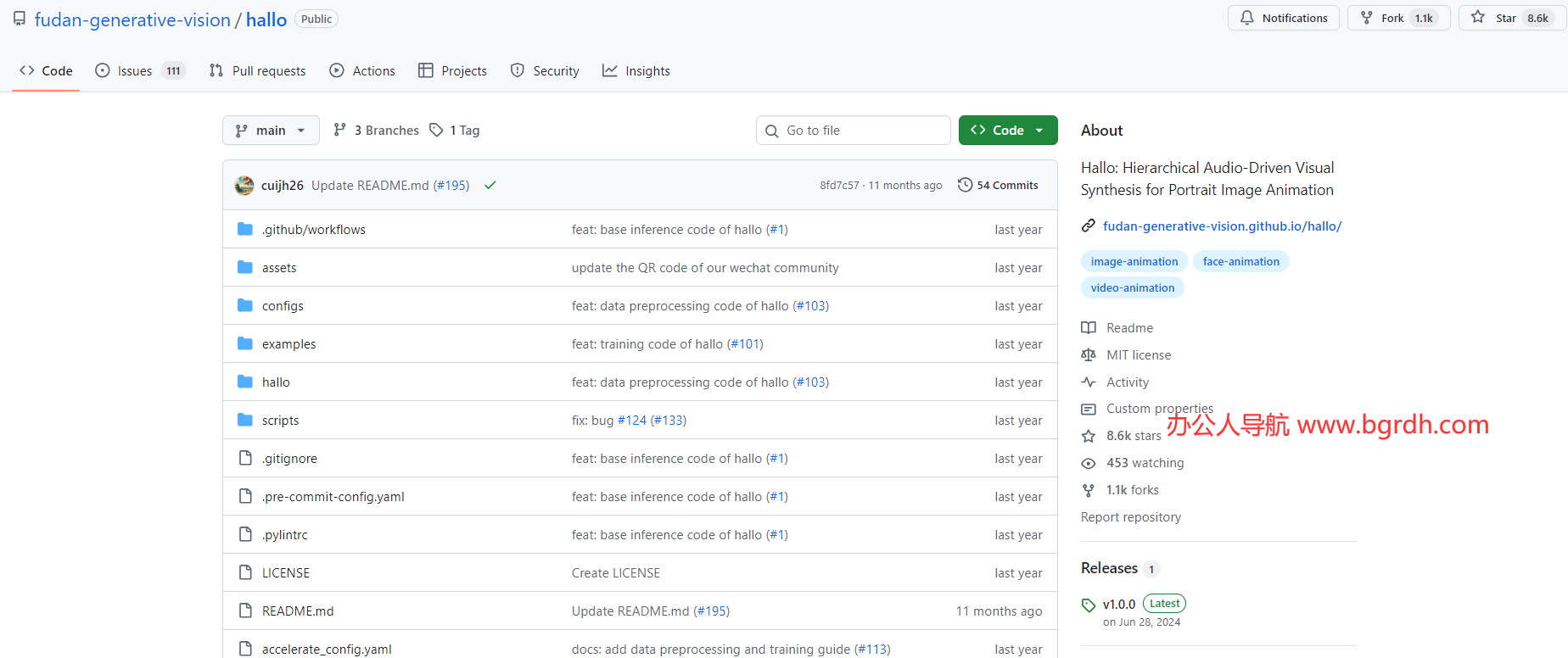Click the tag icon next to 1 Tag

[436, 130]
